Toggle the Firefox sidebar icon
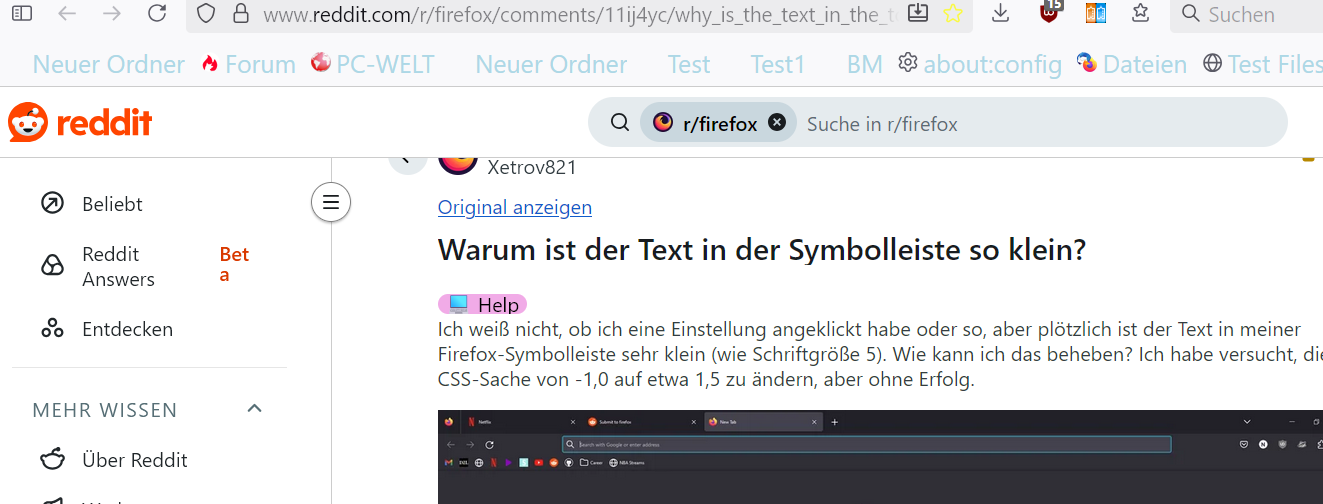Screen dimensions: 1323x504 point(22,13)
